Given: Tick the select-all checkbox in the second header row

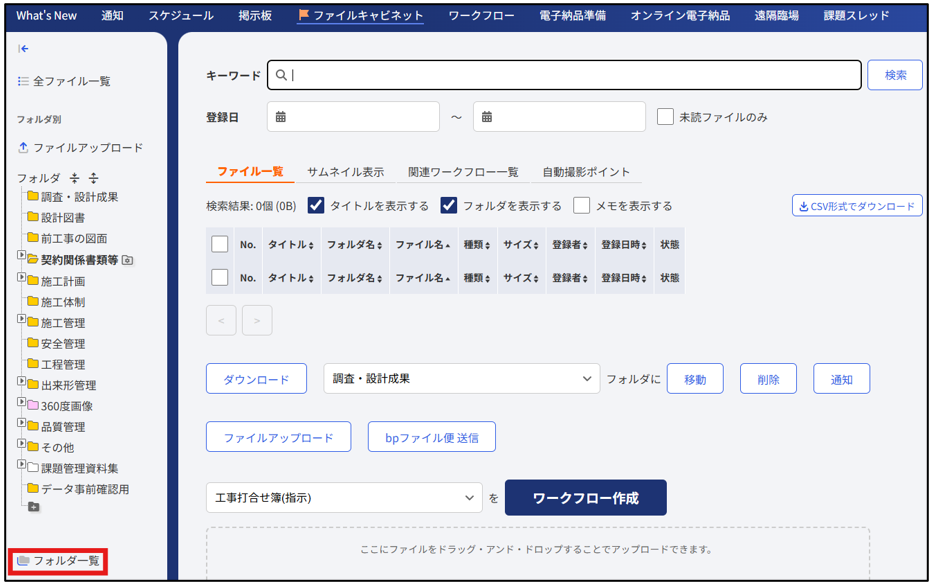Looking at the screenshot, I should pyautogui.click(x=220, y=277).
